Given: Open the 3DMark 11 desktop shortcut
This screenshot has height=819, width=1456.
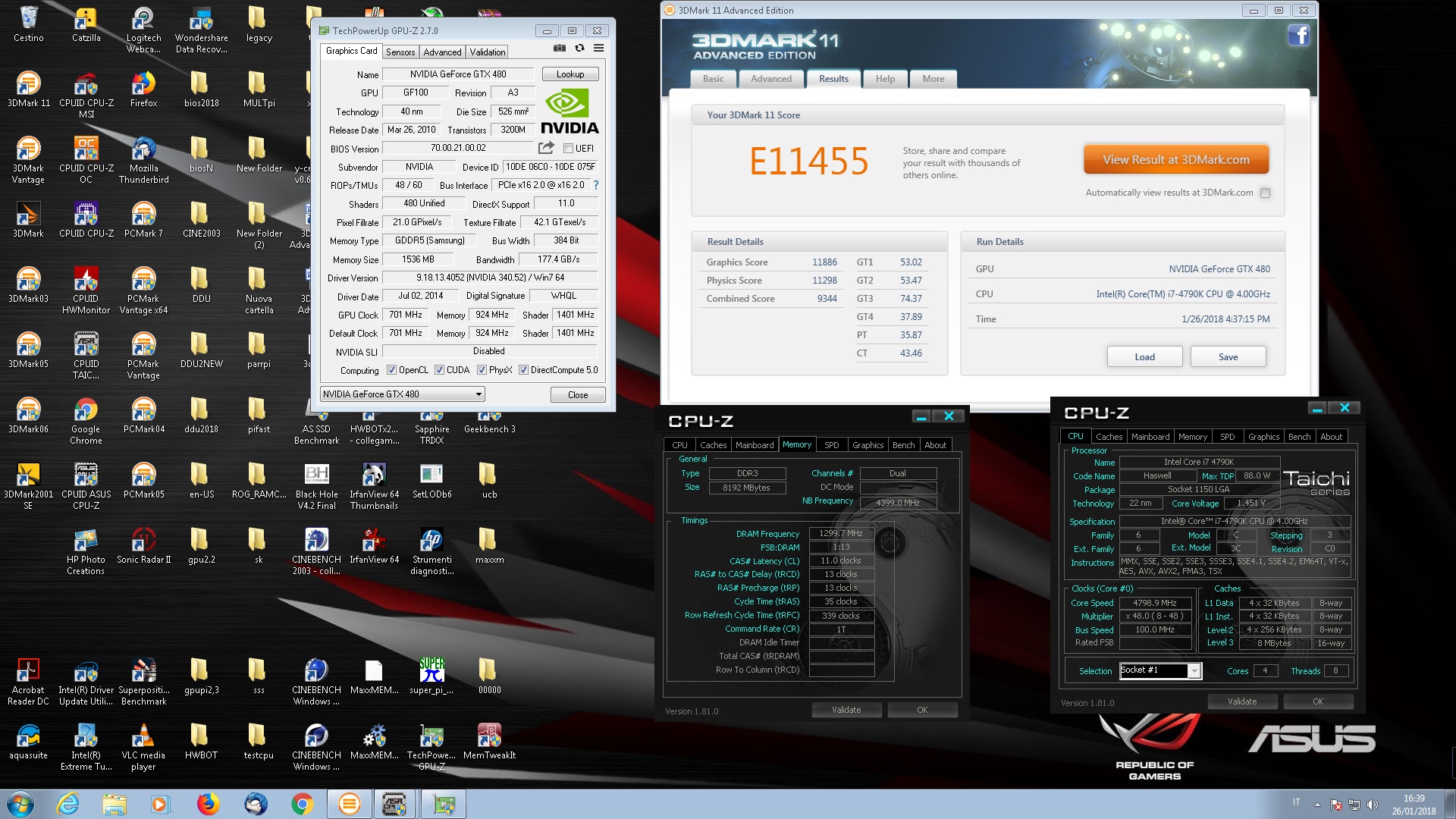Looking at the screenshot, I should point(29,90).
